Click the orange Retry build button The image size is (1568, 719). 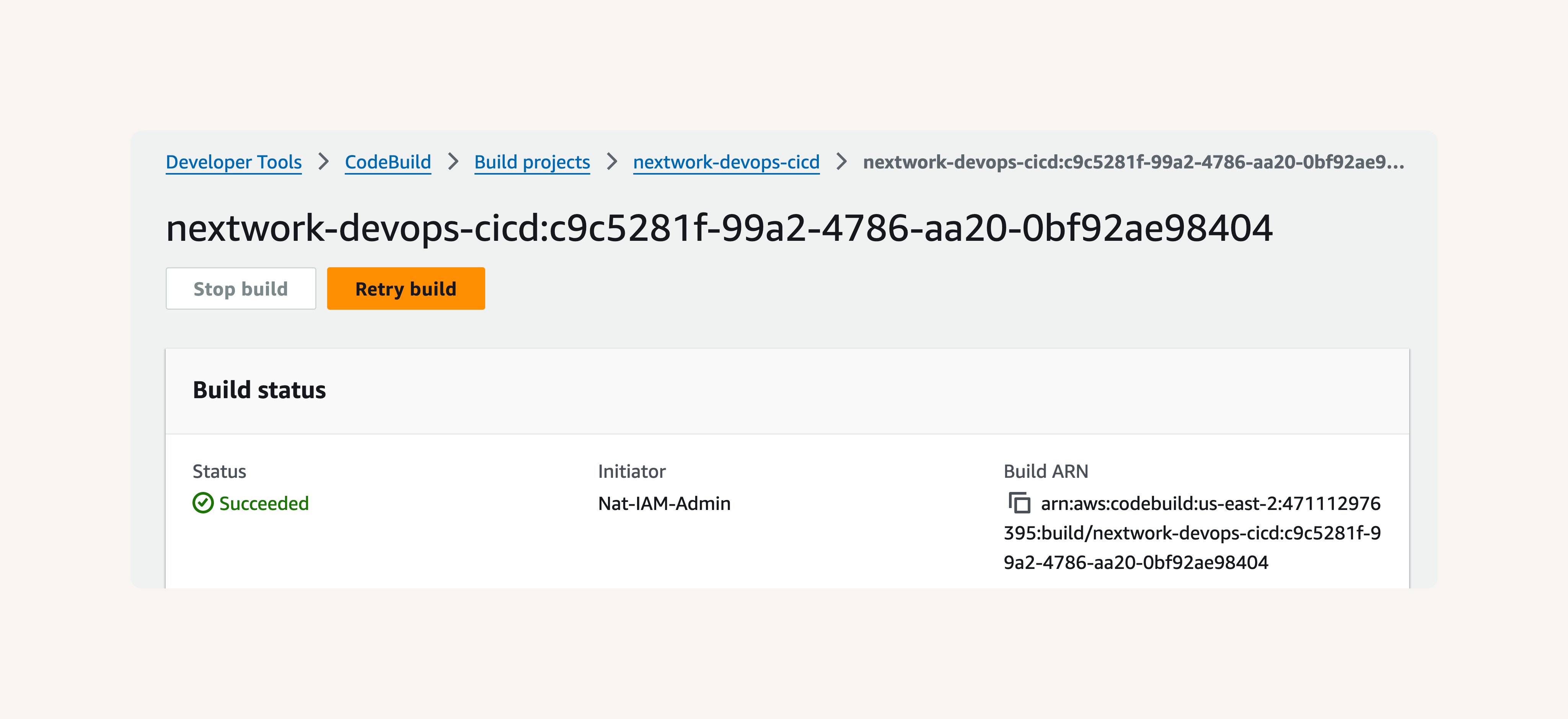[406, 289]
